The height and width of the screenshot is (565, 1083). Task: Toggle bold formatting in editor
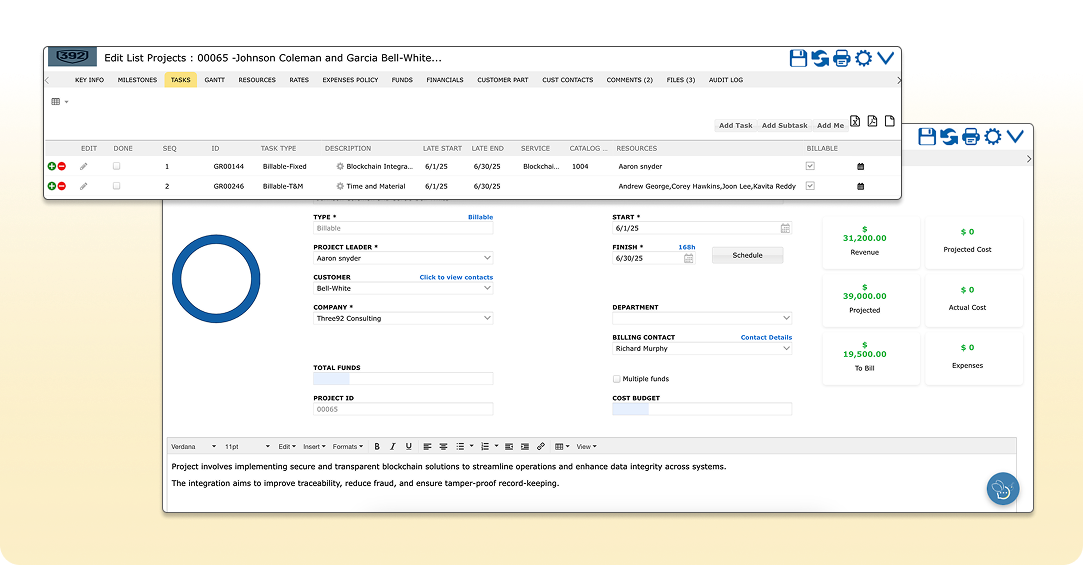point(377,447)
